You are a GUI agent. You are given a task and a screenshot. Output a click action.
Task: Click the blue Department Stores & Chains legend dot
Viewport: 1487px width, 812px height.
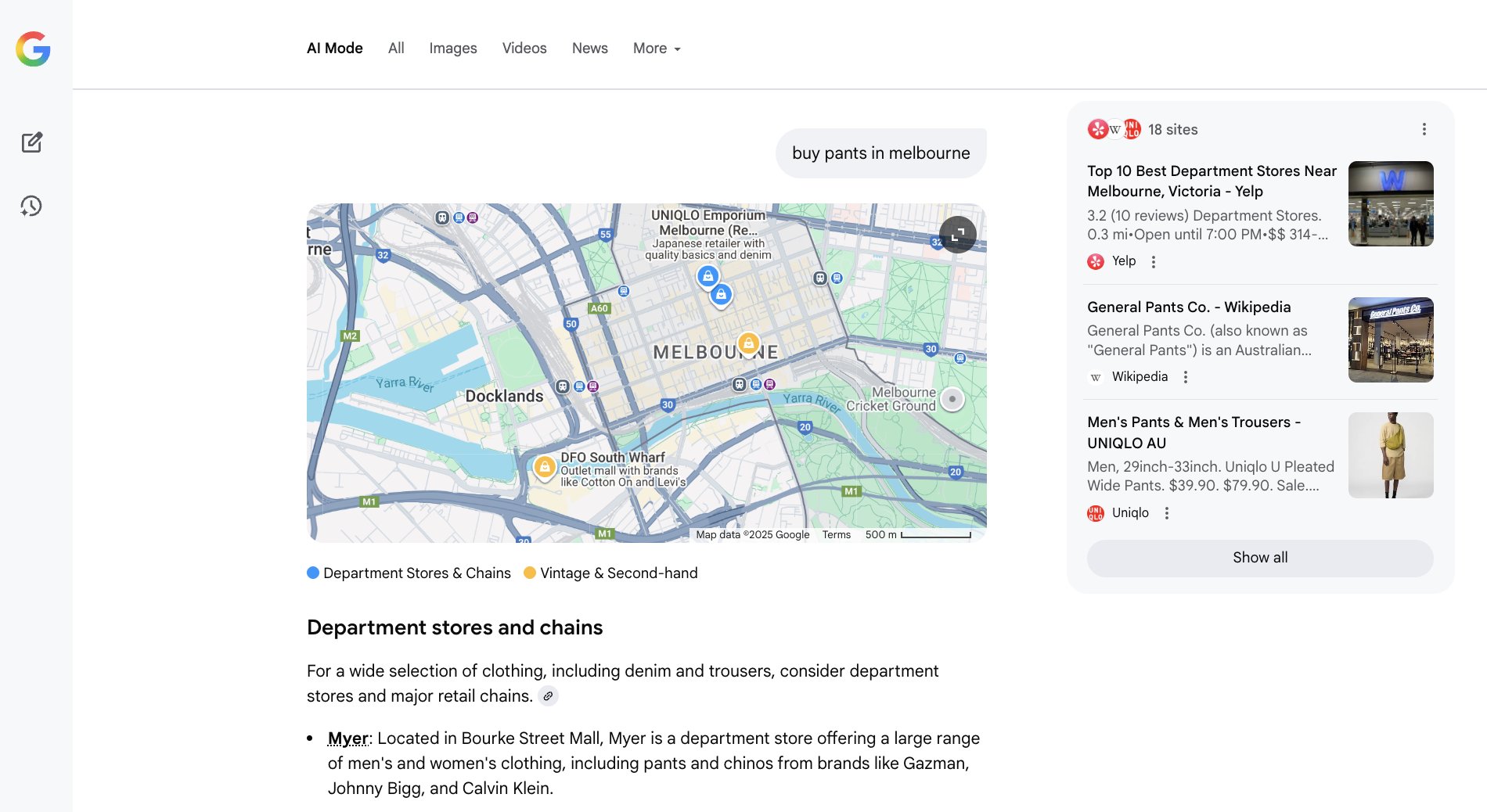[x=313, y=573]
